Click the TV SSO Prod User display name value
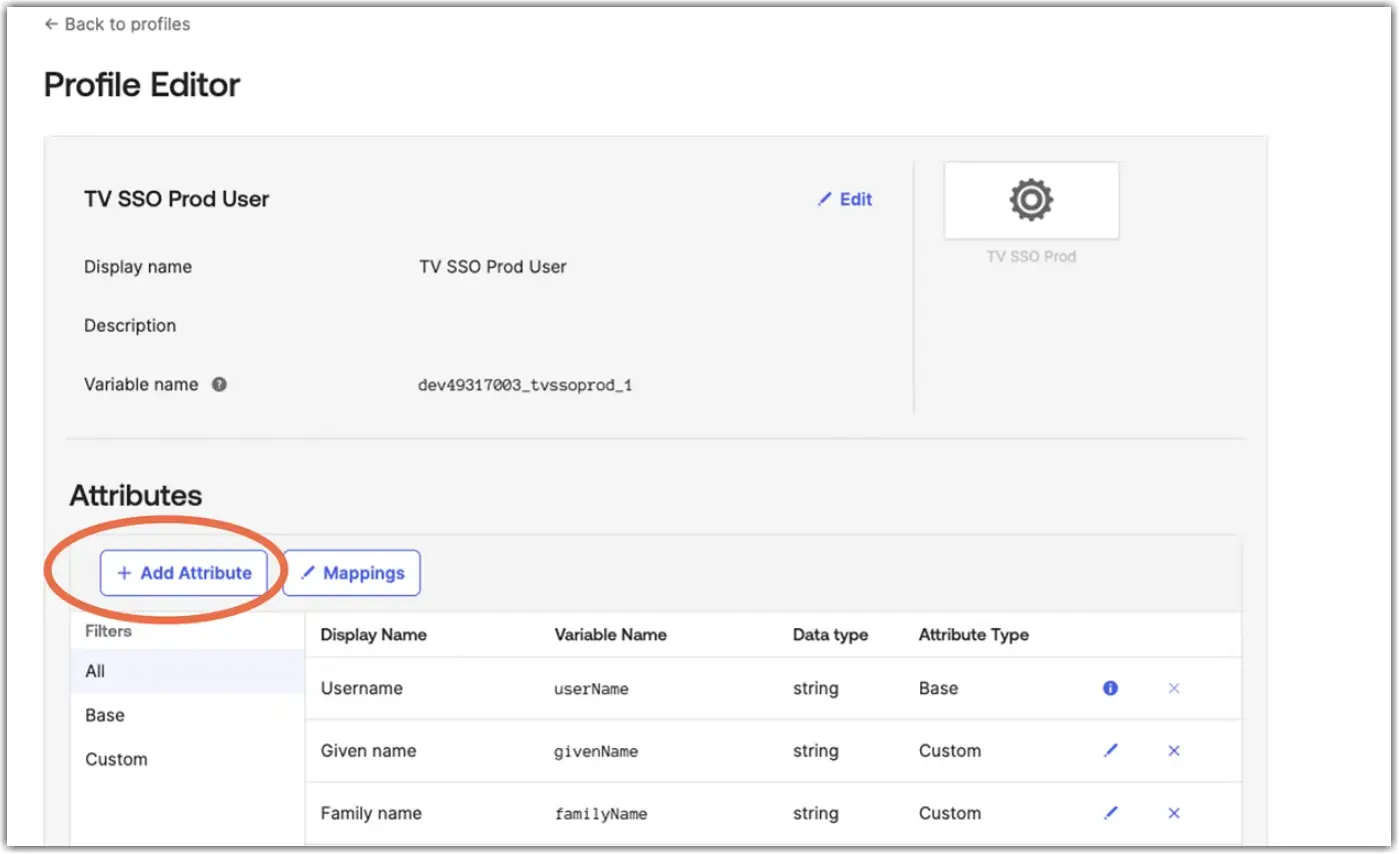The image size is (1399, 854). [493, 267]
